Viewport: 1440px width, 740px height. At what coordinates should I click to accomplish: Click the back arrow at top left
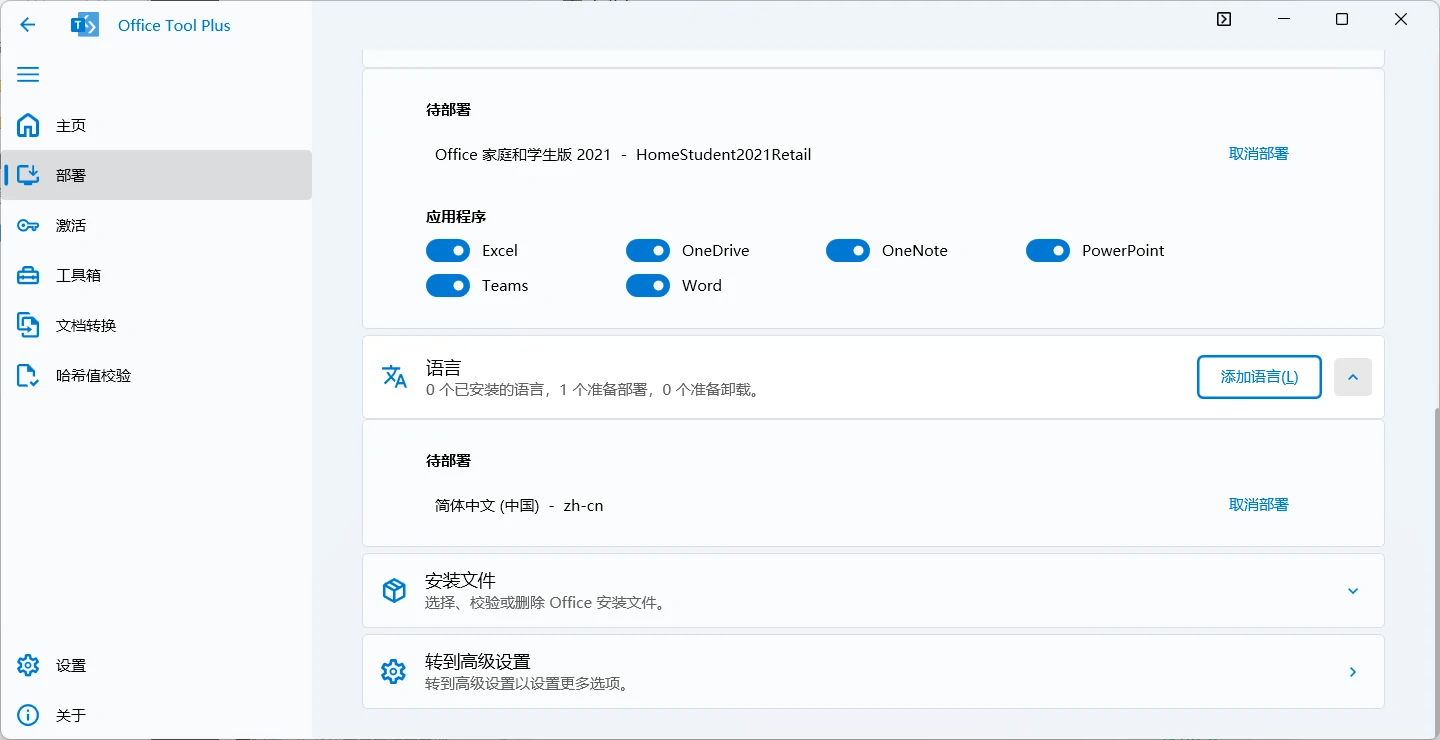27,25
